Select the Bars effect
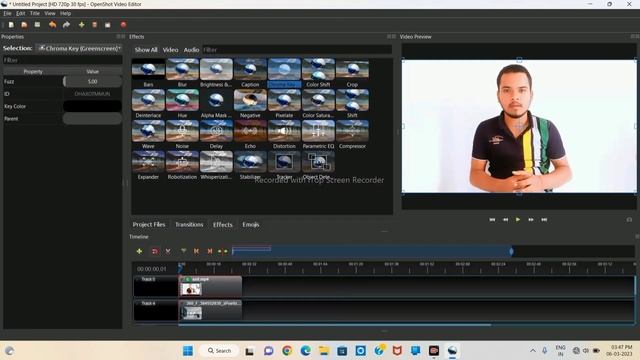This screenshot has width=640, height=360. pyautogui.click(x=148, y=73)
